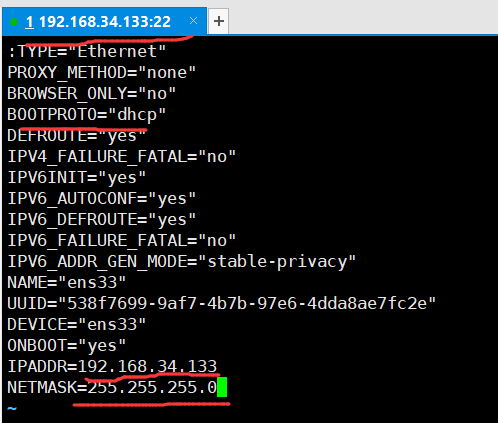The width and height of the screenshot is (498, 423).
Task: Click the NETMASK=255.255.255.0 line
Action: point(112,387)
